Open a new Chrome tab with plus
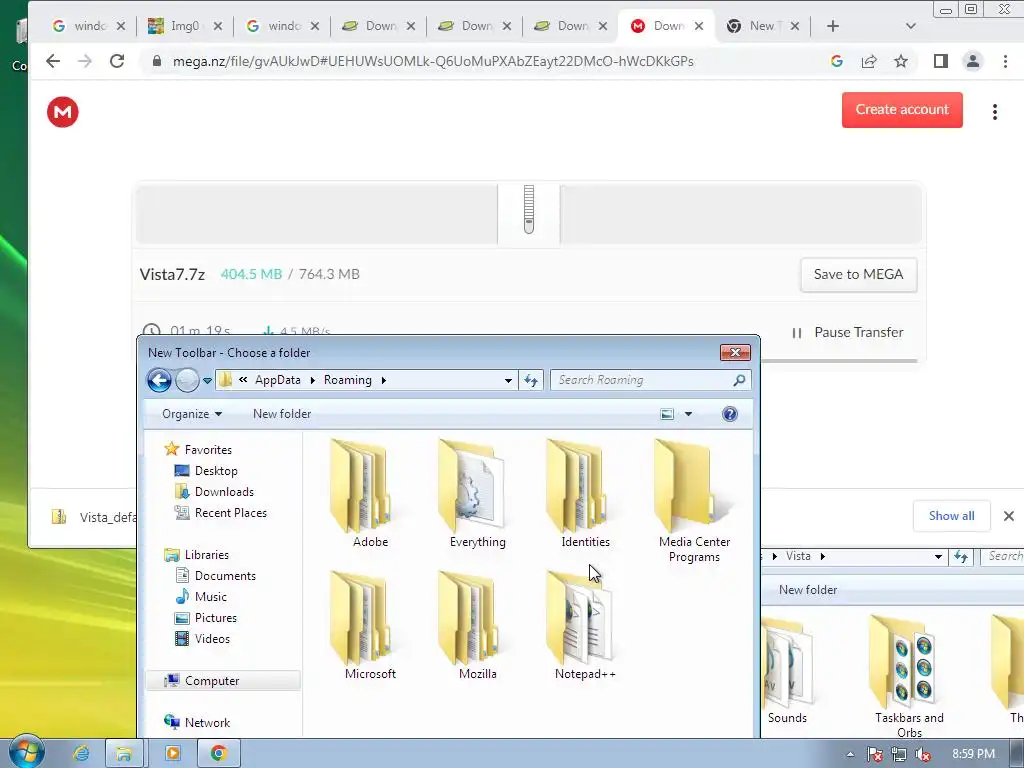The width and height of the screenshot is (1024, 768). (833, 26)
